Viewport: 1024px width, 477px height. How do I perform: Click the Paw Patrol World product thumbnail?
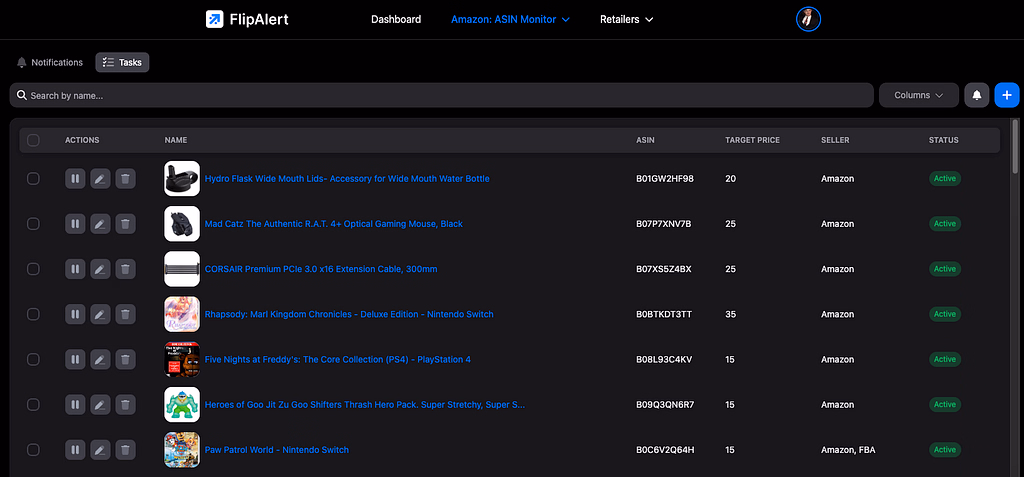click(x=182, y=450)
